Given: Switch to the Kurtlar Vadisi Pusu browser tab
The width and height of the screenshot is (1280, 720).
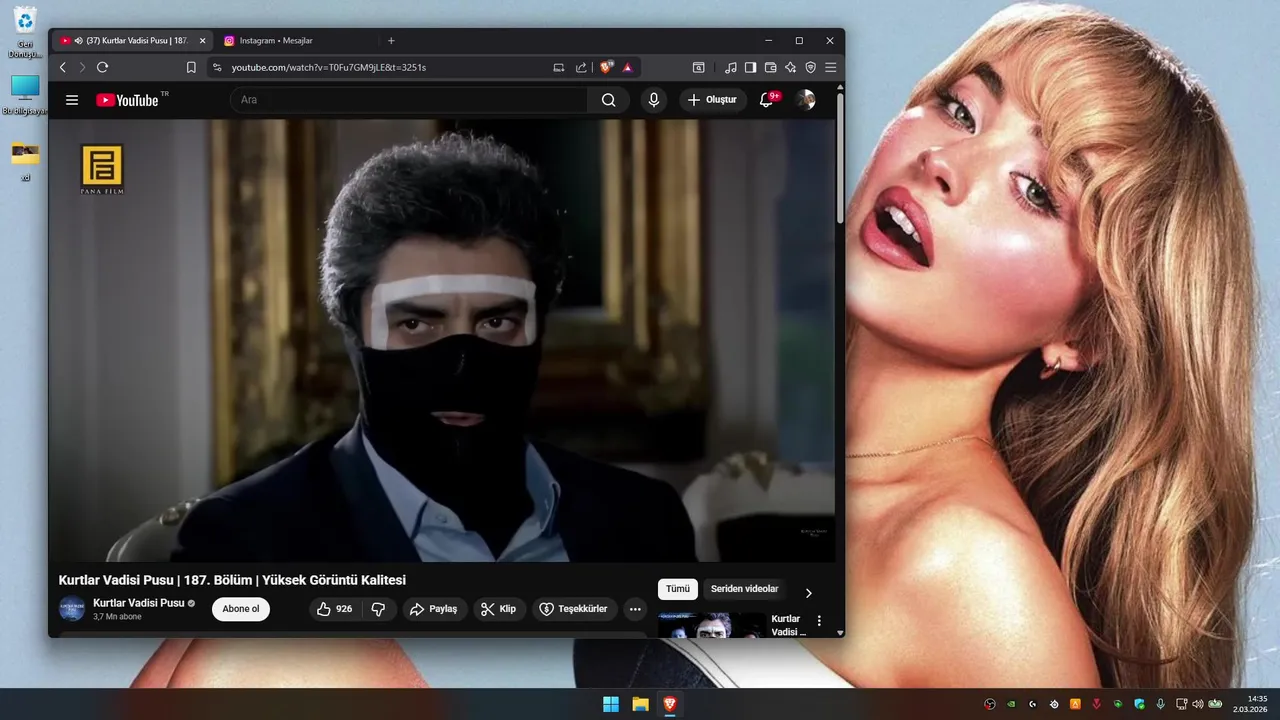Looking at the screenshot, I should (130, 41).
